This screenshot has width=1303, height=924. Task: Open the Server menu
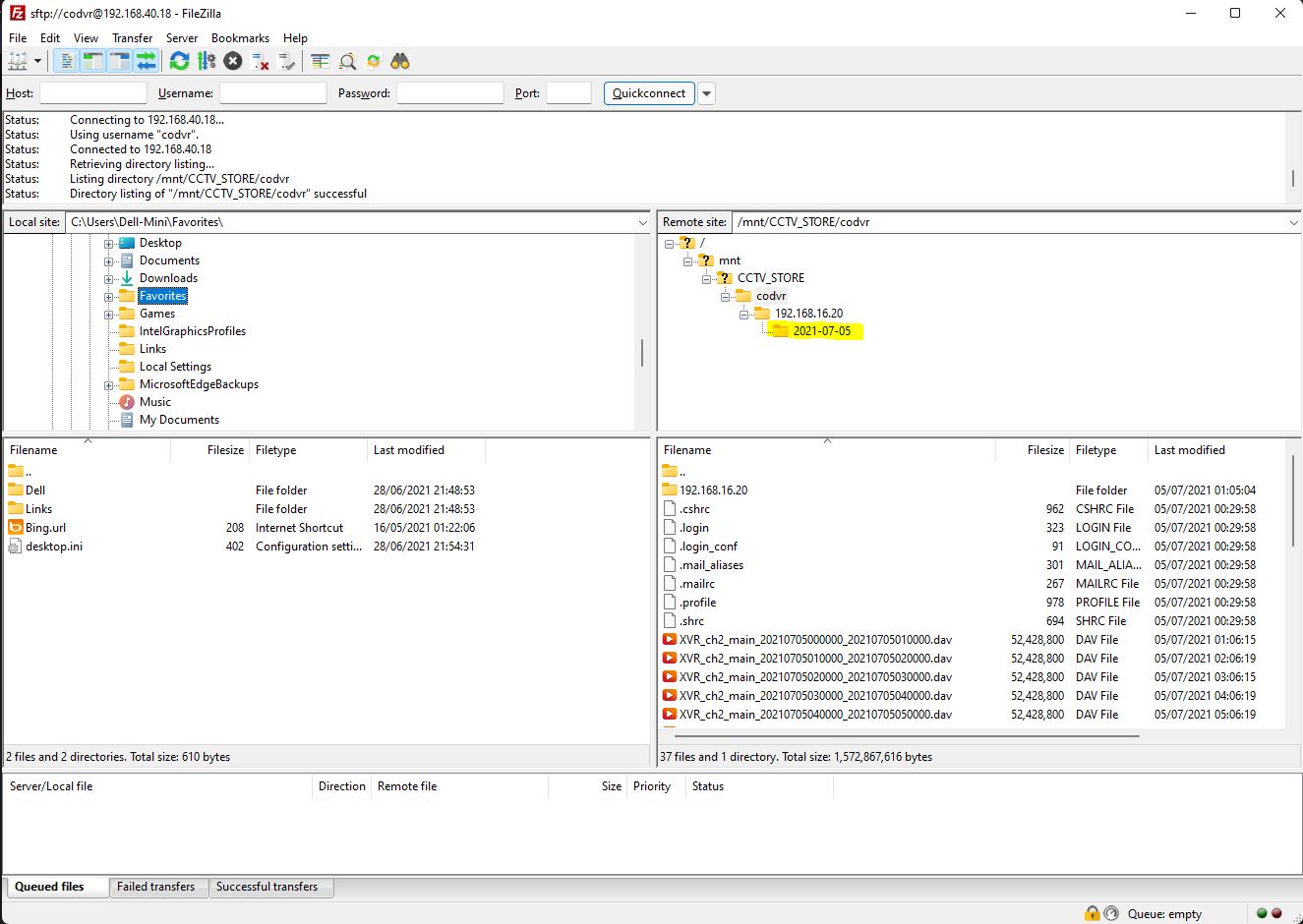tap(182, 37)
